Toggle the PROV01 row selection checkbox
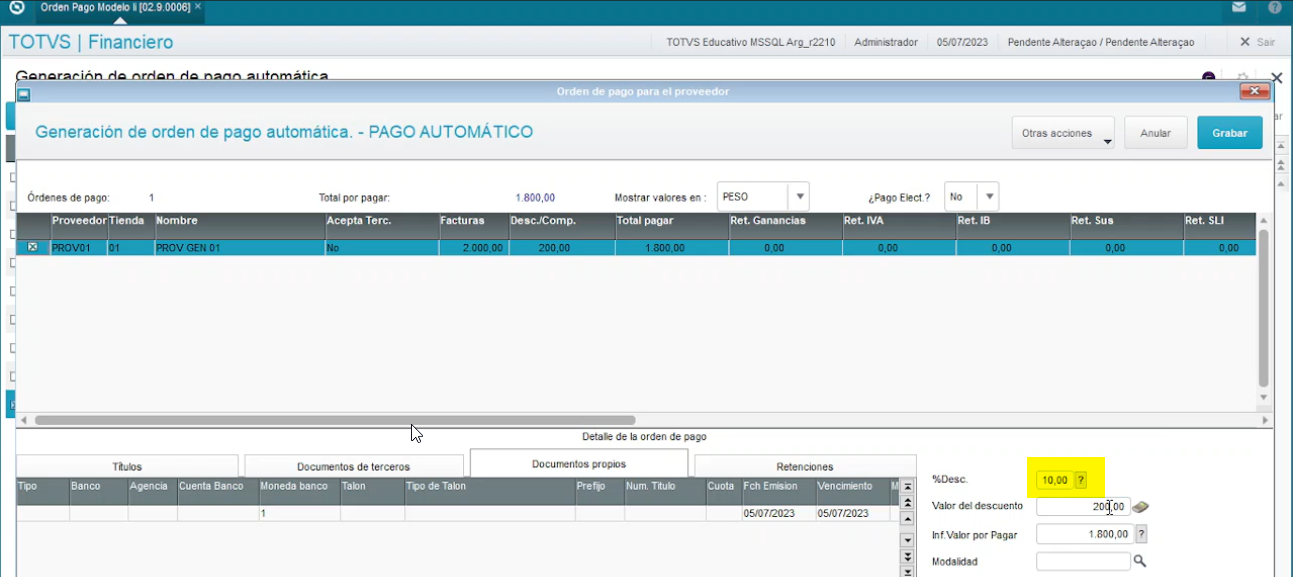1293x577 pixels. tap(32, 247)
